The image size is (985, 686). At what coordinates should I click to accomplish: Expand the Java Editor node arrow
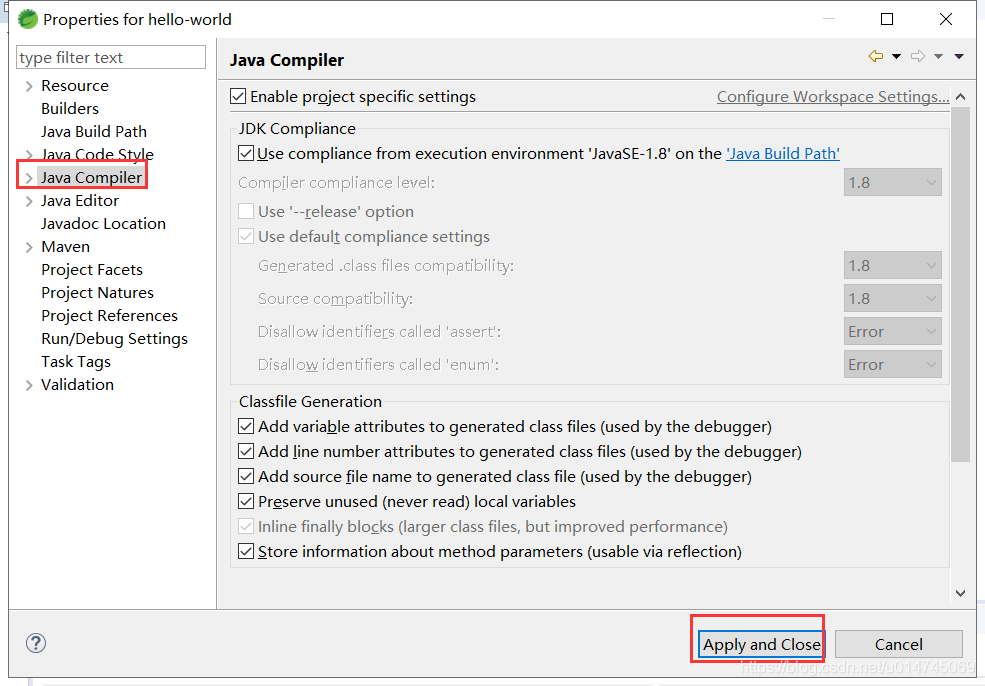[29, 201]
